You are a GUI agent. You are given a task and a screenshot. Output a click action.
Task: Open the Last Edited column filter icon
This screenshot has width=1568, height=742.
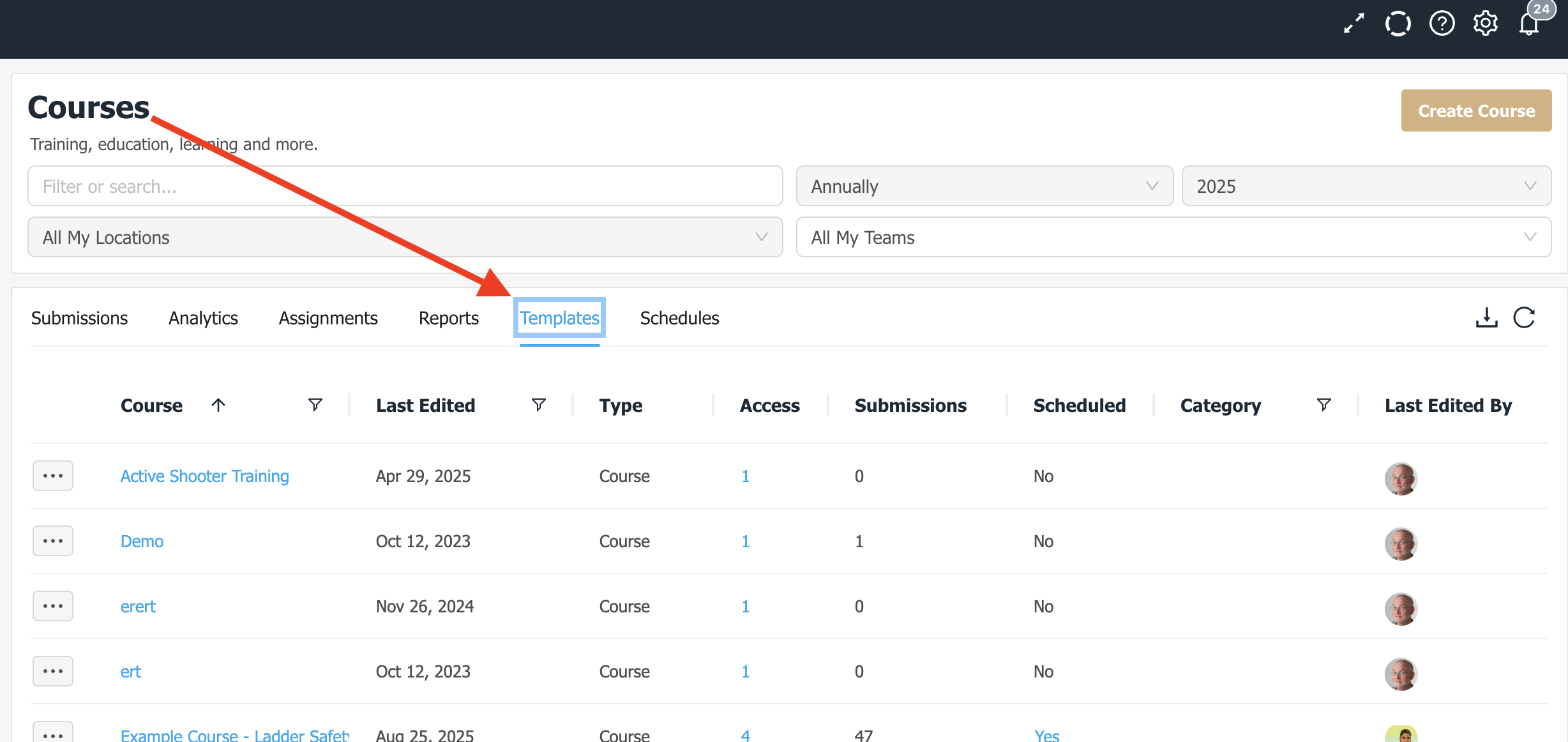click(538, 405)
